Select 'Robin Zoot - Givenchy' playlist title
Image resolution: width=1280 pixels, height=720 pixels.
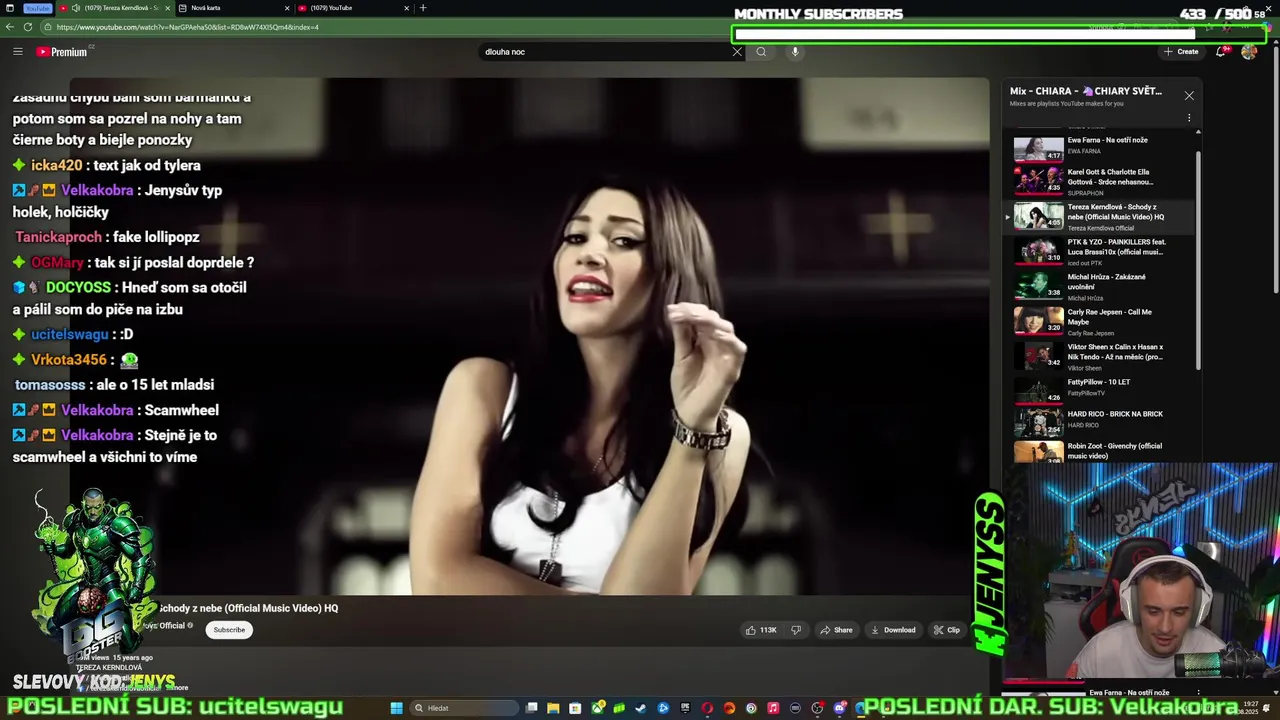pos(1114,451)
